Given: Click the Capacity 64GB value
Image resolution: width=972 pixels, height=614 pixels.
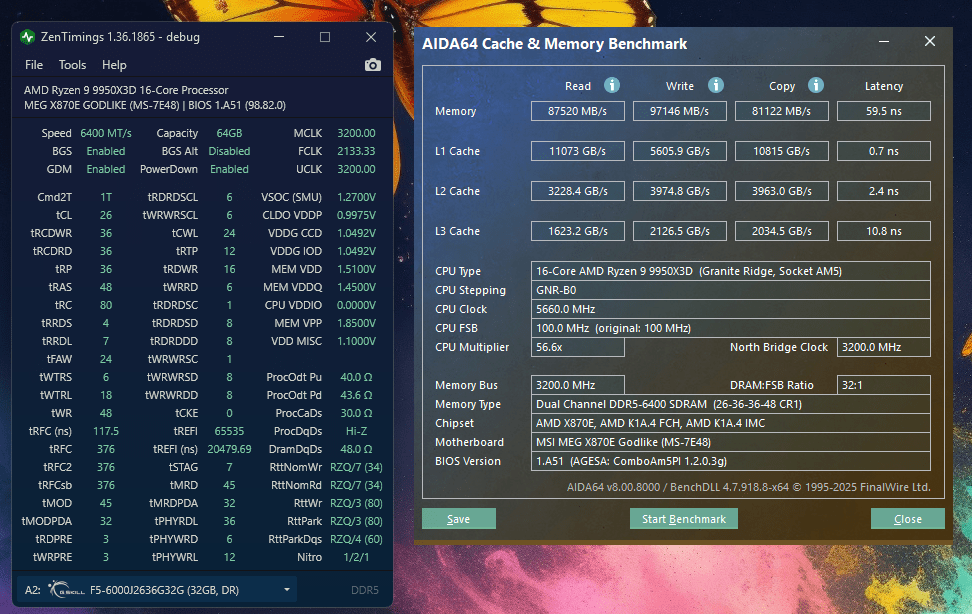Looking at the screenshot, I should click(229, 133).
